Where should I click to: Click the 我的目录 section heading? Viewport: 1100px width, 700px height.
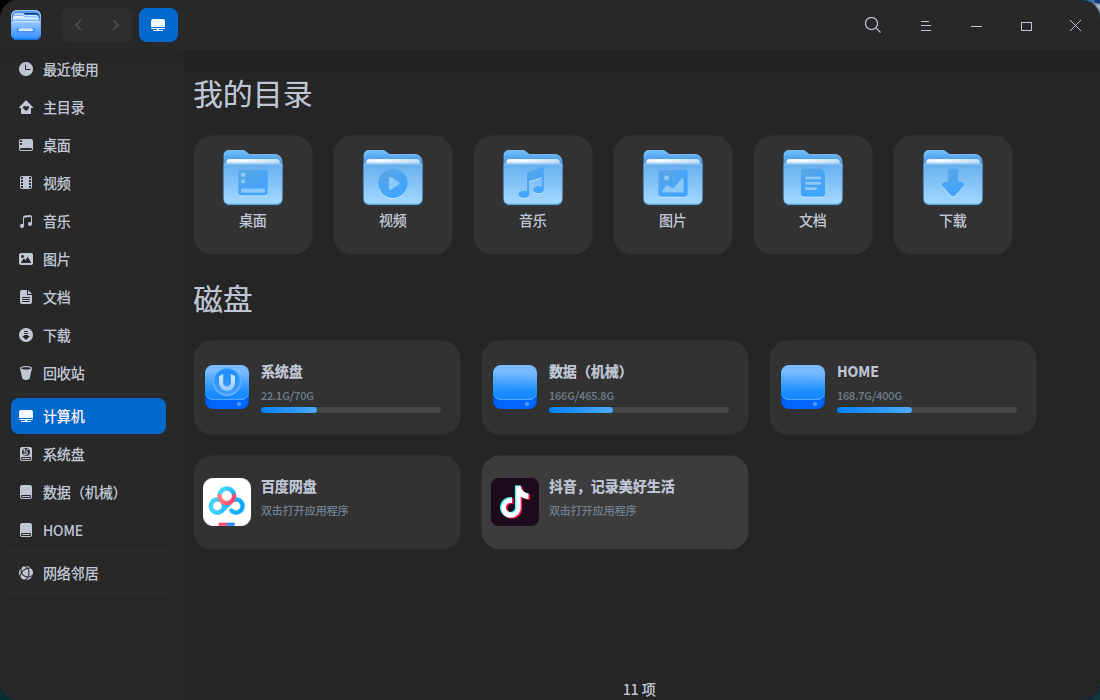tap(253, 94)
